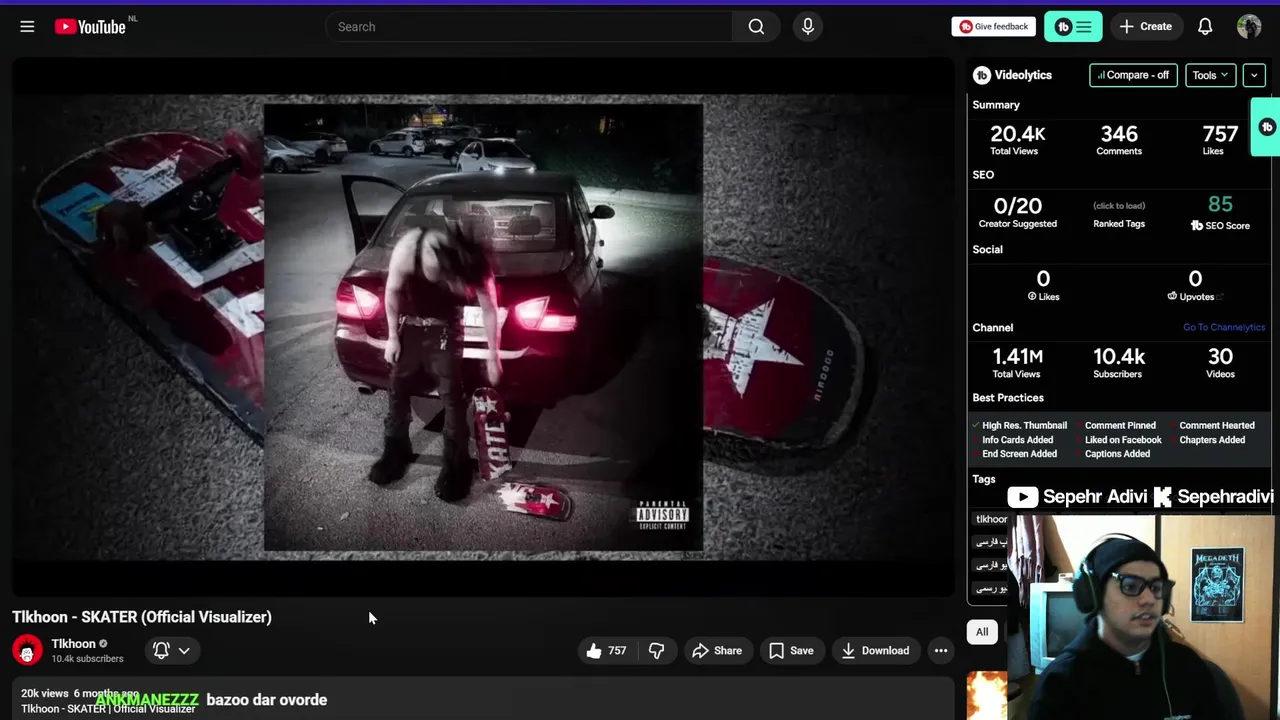Open the teal TubeBuddy menu button
This screenshot has height=720, width=1280.
tap(1073, 27)
